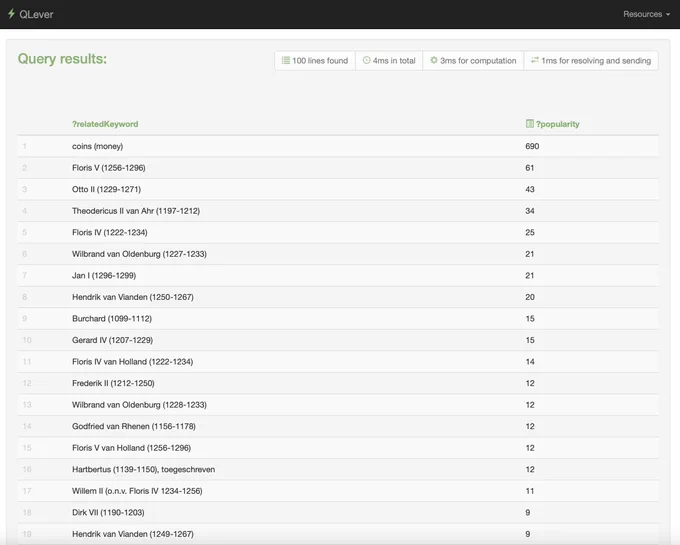This screenshot has height=545, width=680.
Task: Click the '3ms for computation' button
Action: point(473,61)
